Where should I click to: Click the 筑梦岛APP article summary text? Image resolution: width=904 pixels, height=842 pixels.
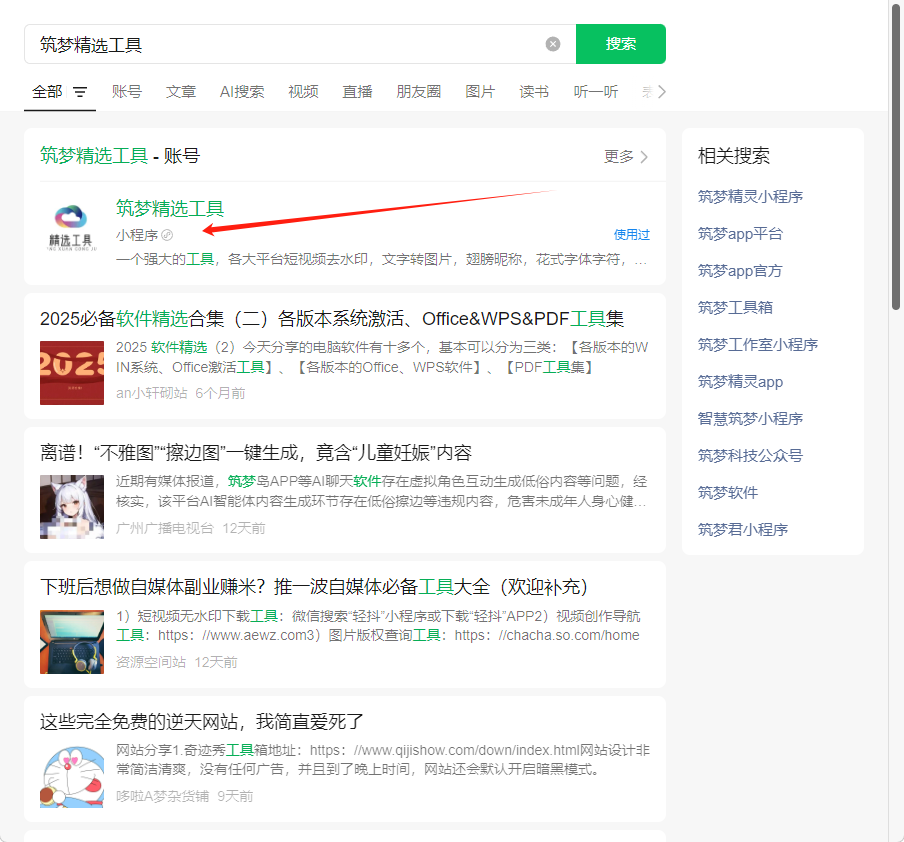[x=382, y=491]
